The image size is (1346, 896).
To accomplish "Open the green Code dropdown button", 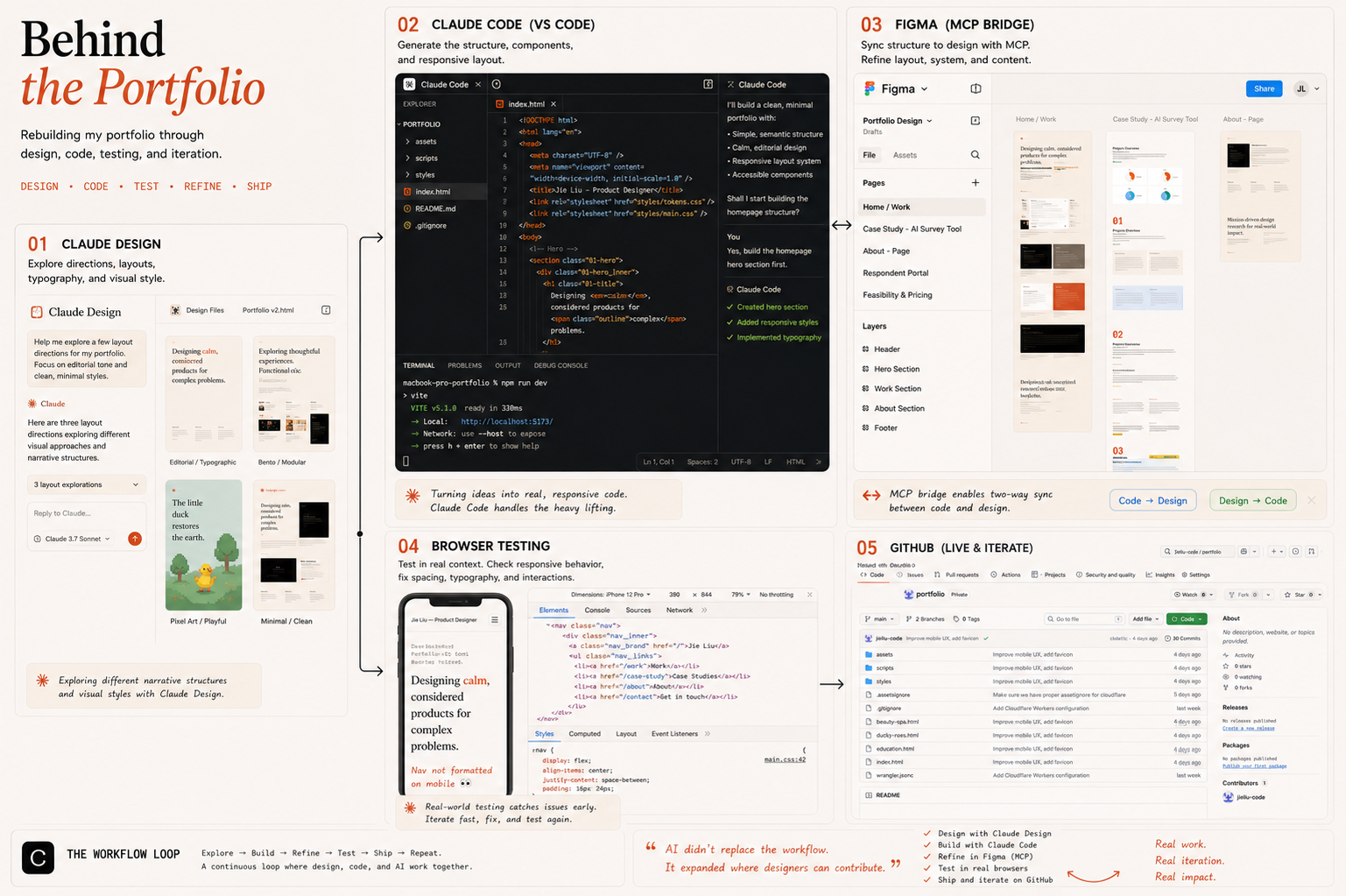I will [x=1187, y=619].
